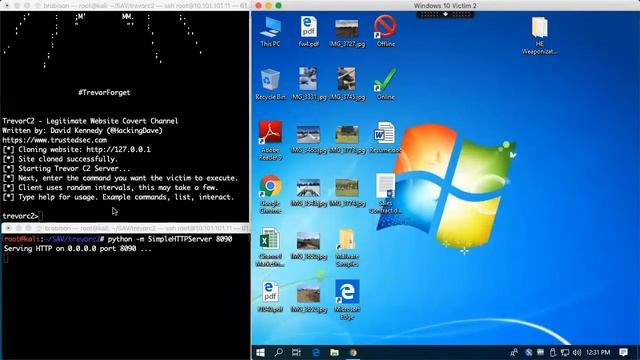Image resolution: width=640 pixels, height=360 pixels.
Task: Click 'Written by: David Kennedy' line
Action: tap(82, 131)
